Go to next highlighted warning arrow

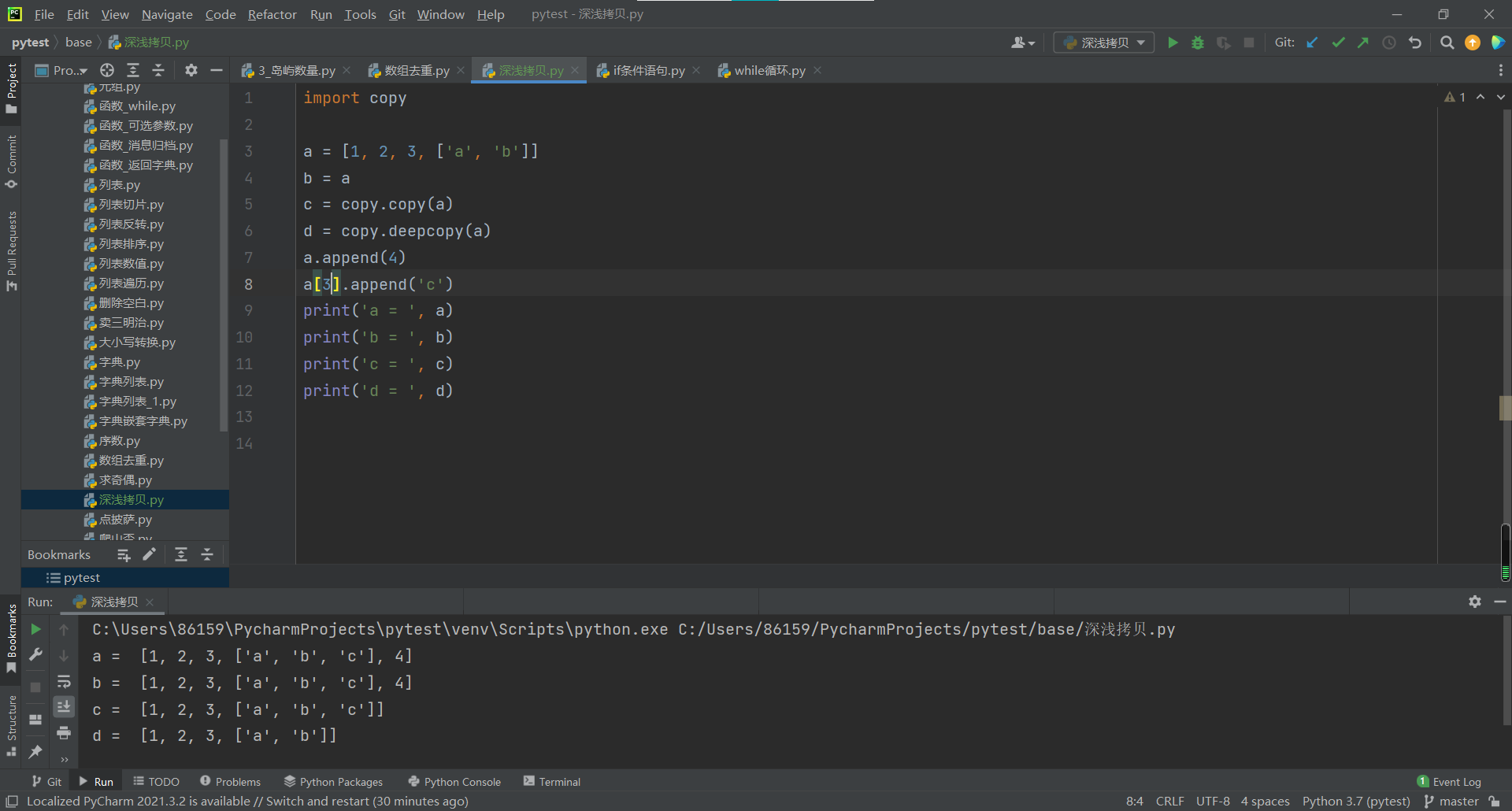(x=1501, y=97)
